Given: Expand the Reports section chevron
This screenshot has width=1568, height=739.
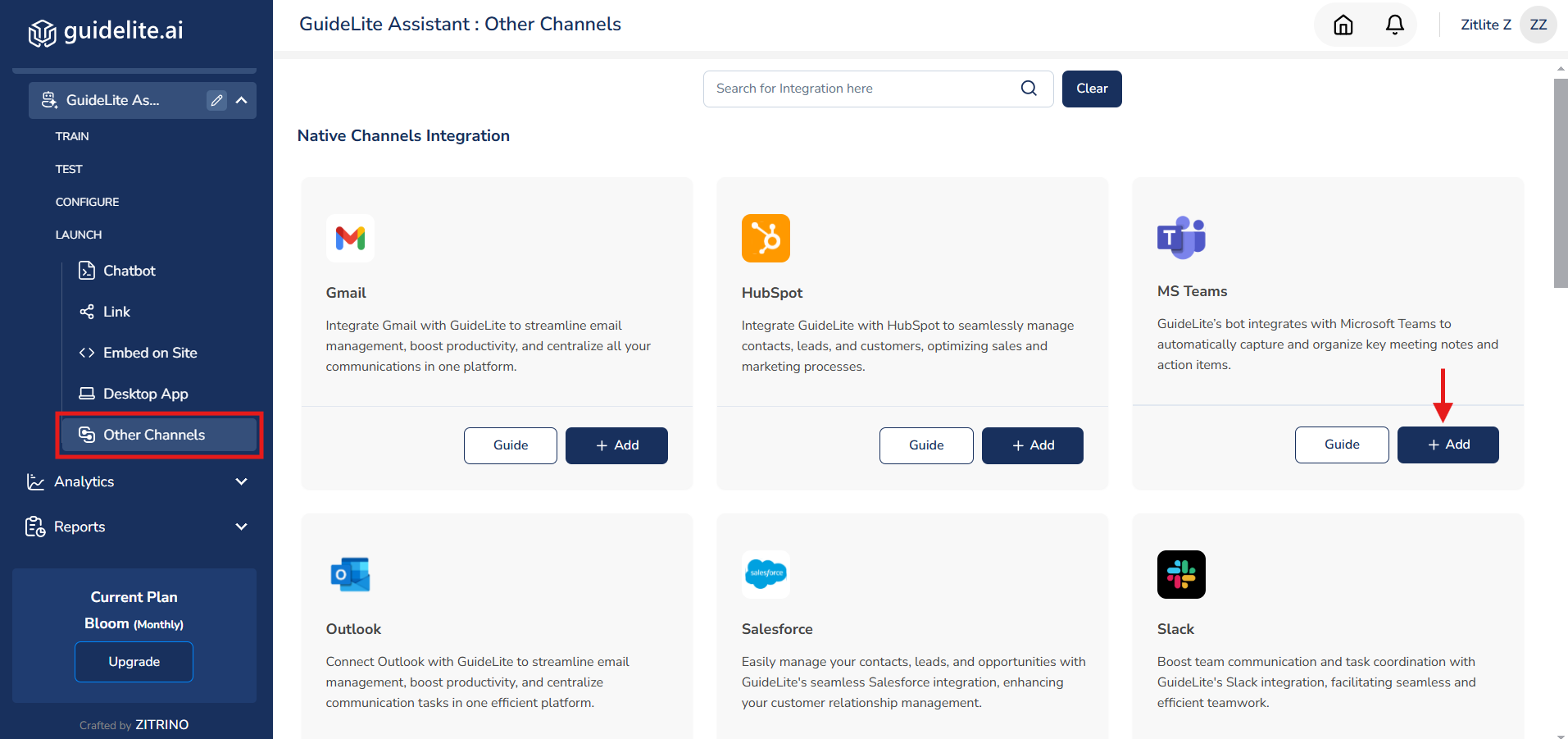Looking at the screenshot, I should point(242,527).
